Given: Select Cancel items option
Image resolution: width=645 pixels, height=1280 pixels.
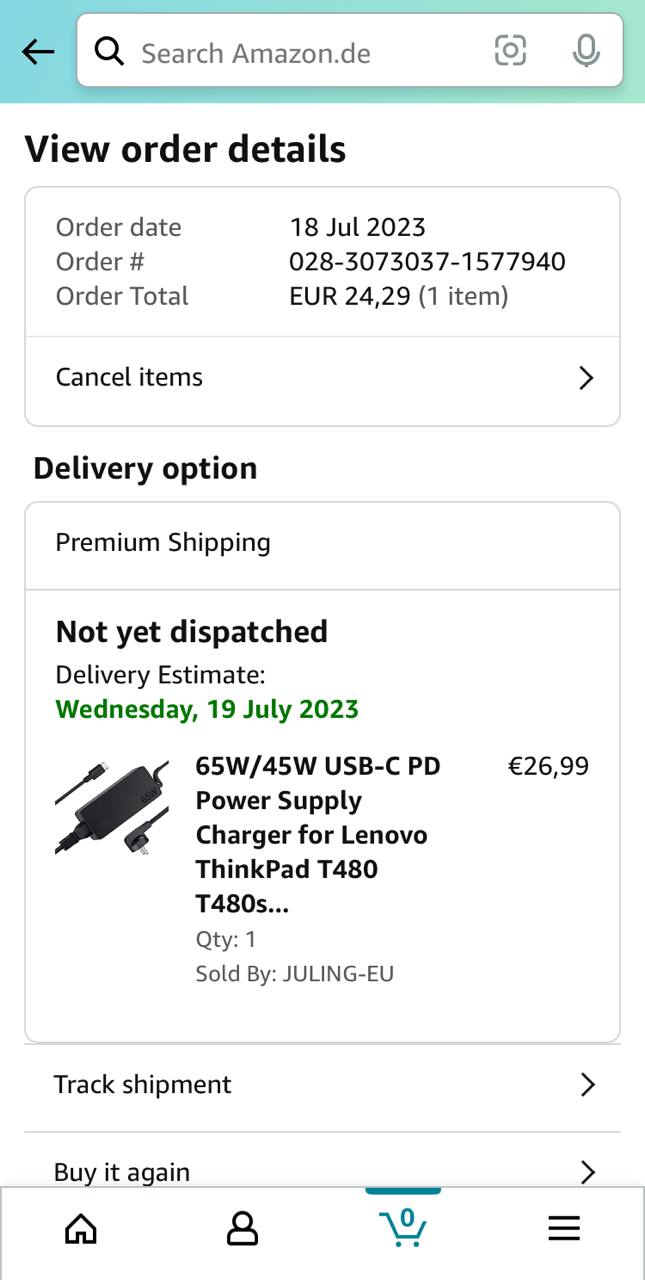Looking at the screenshot, I should pos(129,377).
